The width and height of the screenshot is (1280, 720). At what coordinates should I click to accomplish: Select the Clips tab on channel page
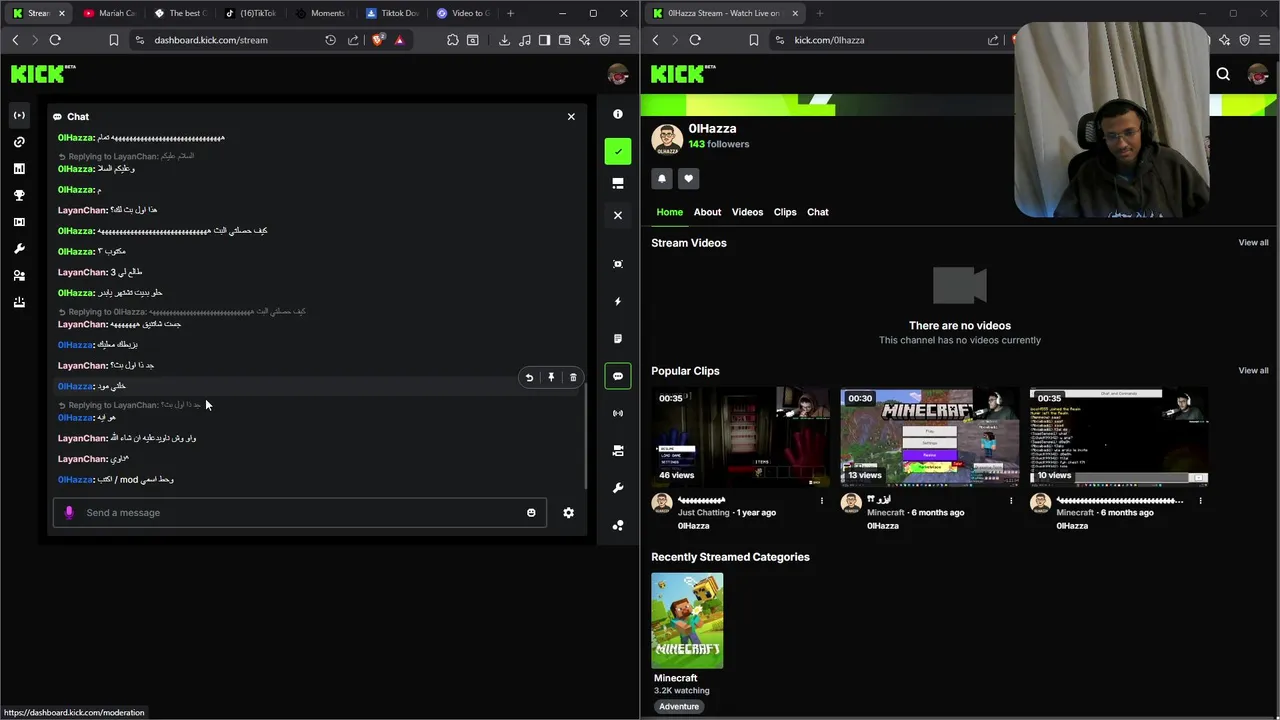pos(785,212)
